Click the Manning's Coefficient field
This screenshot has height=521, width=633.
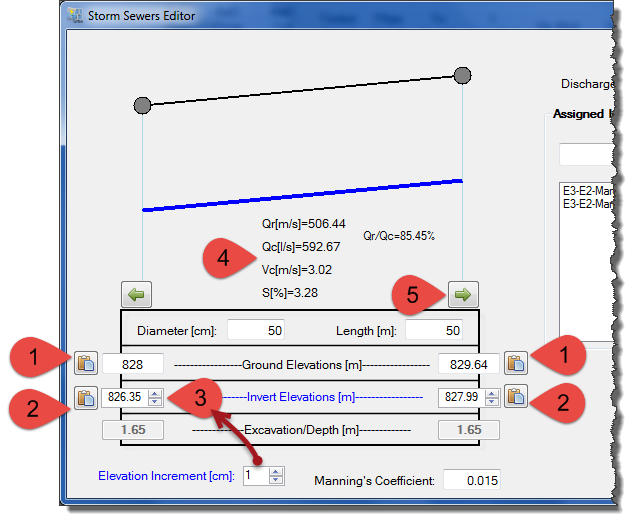point(472,481)
